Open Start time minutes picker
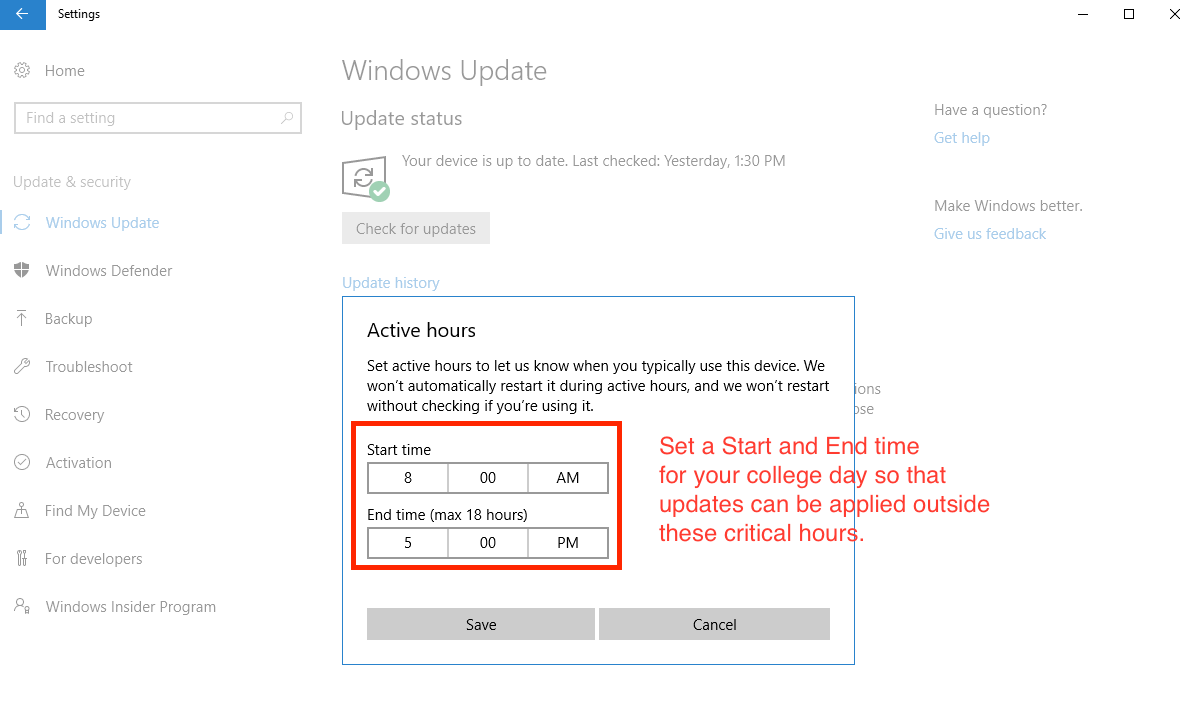This screenshot has width=1194, height=705. pos(487,478)
